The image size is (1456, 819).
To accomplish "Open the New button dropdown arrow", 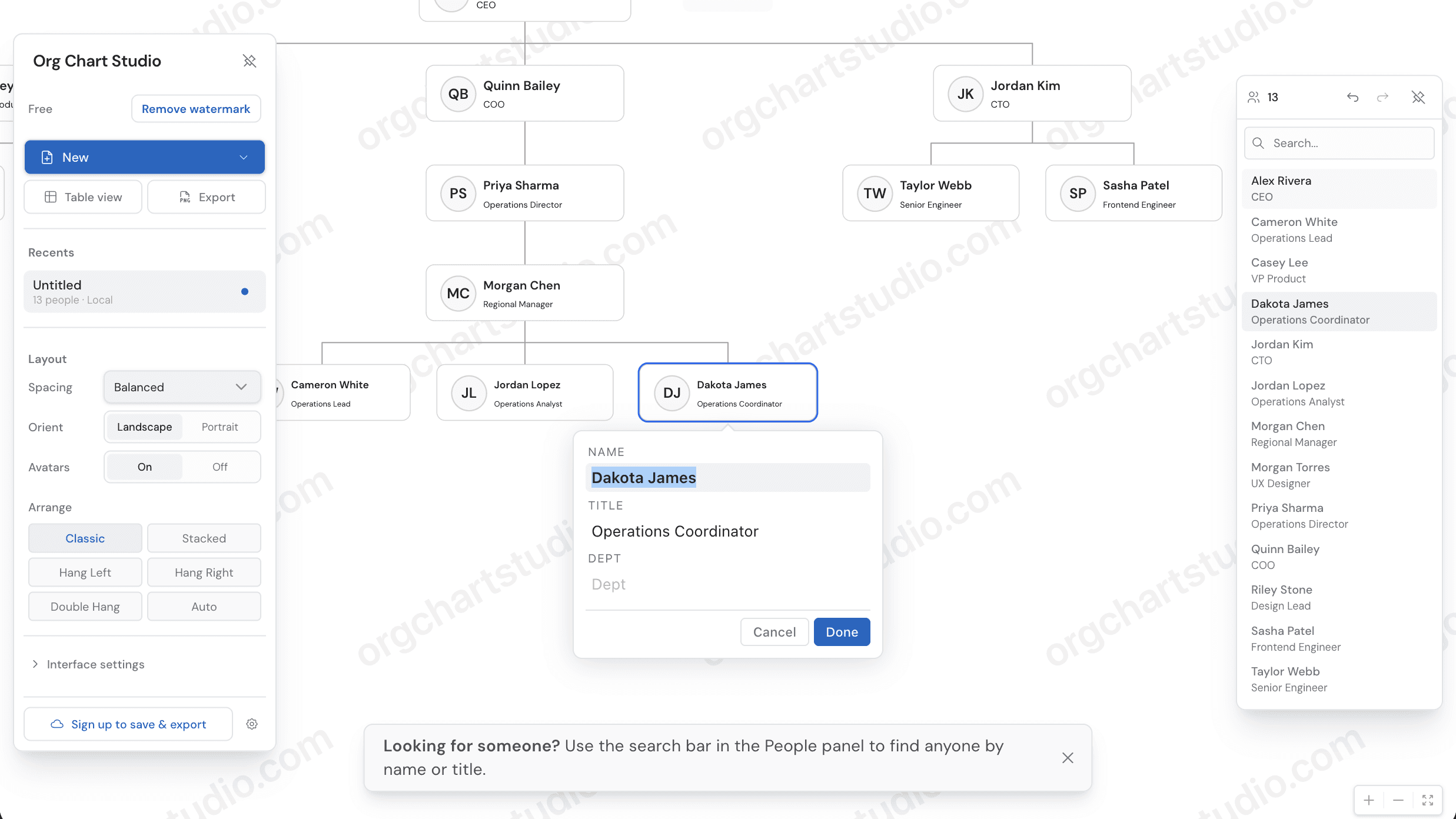I will pyautogui.click(x=242, y=157).
